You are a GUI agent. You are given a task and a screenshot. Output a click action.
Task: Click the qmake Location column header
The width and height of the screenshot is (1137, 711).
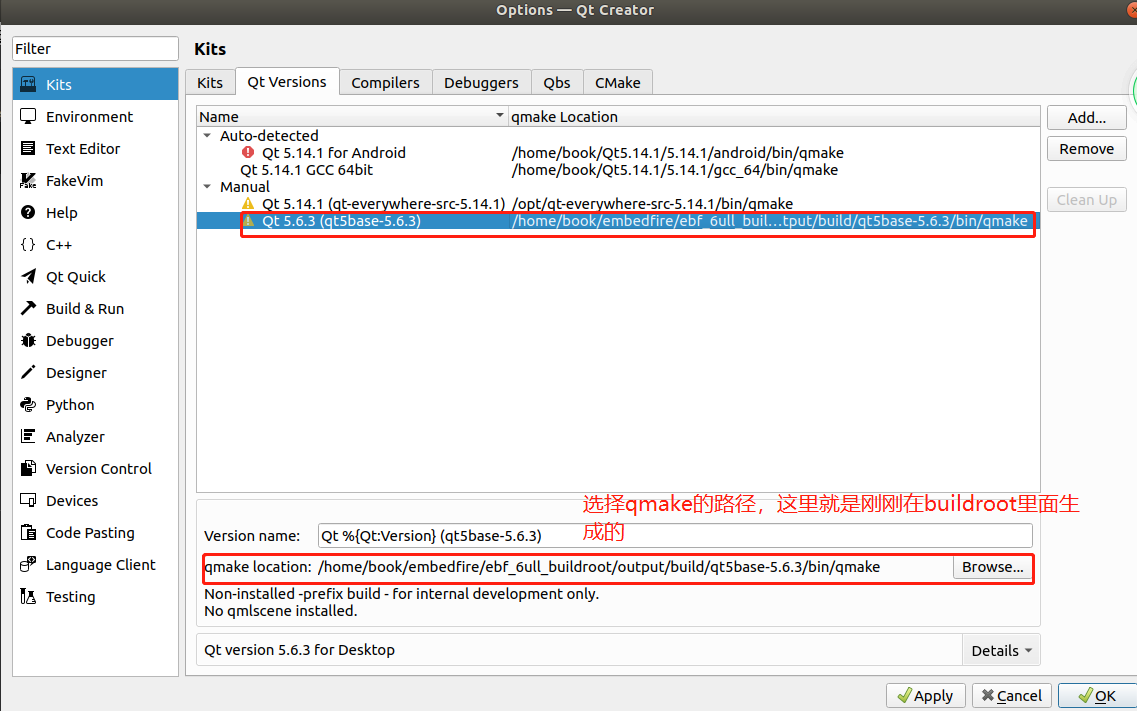[774, 116]
